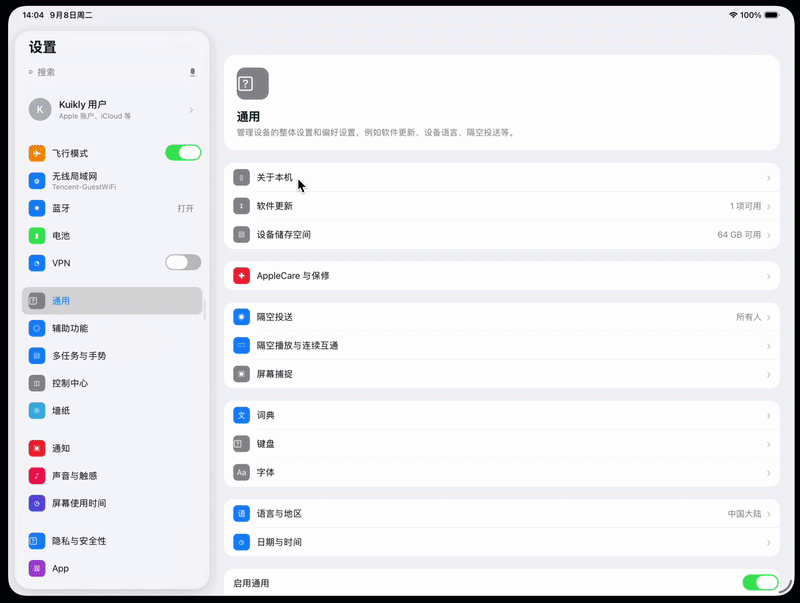Click the 搜索 search field

click(112, 72)
